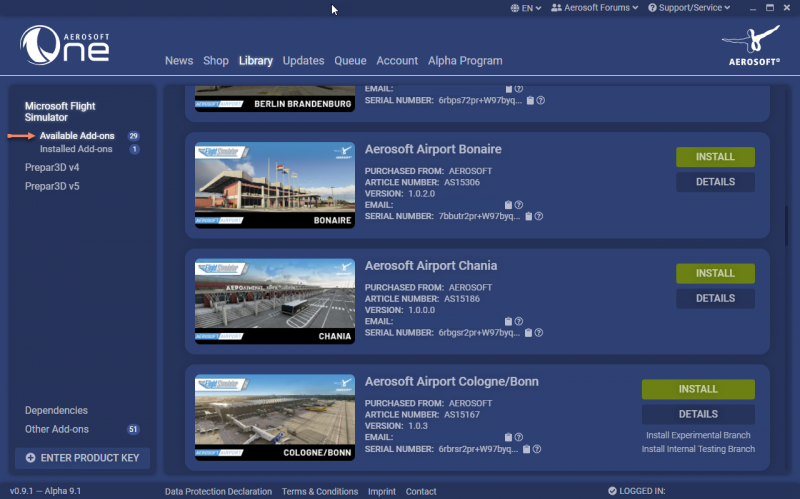Open the help icon beside Berlin Brandenburg serial number
The height and width of the screenshot is (499, 800).
(x=541, y=101)
